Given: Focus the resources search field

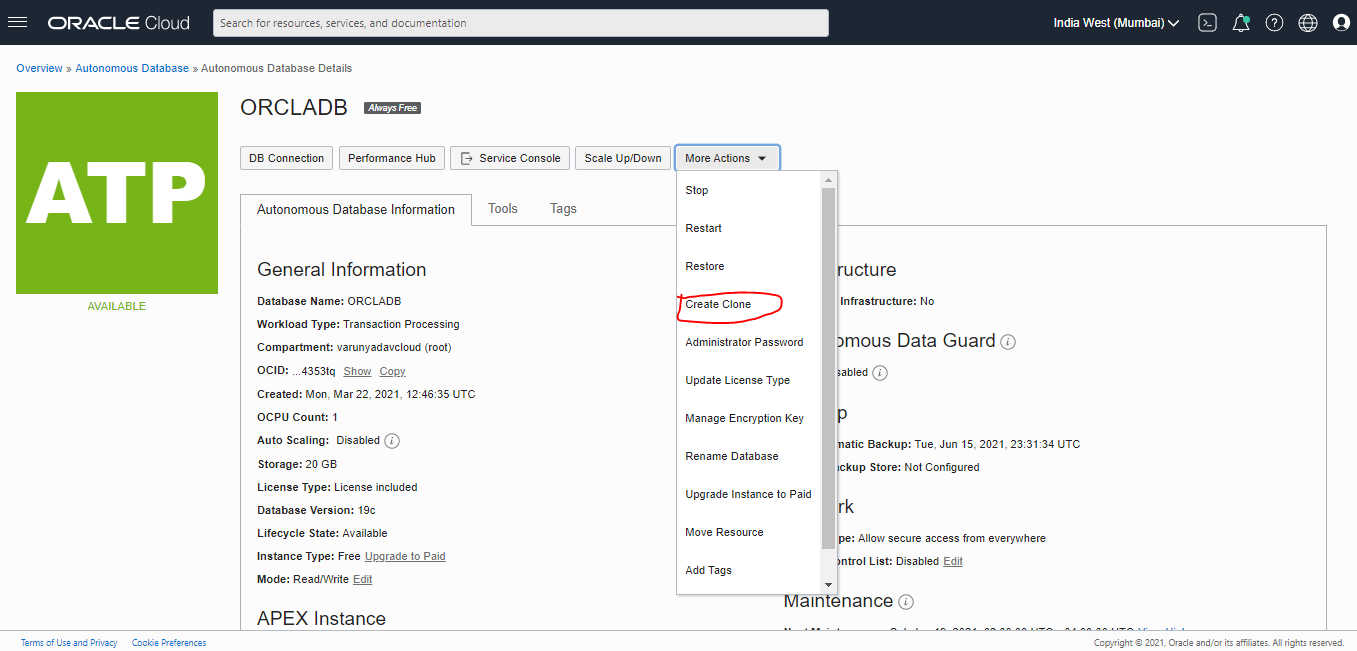Looking at the screenshot, I should click(521, 22).
